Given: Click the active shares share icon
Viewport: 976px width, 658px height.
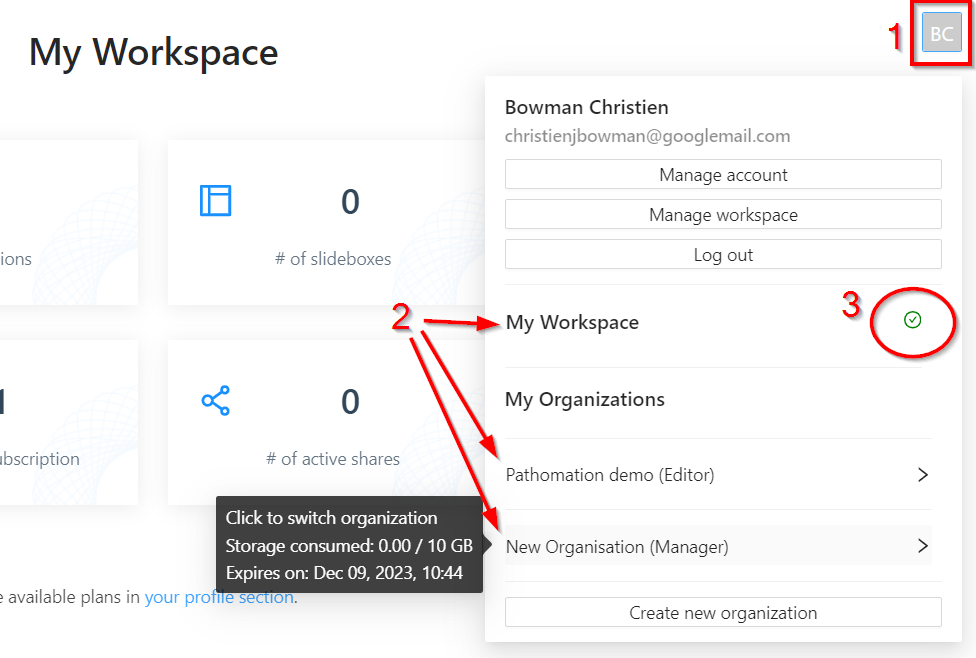Looking at the screenshot, I should [215, 401].
